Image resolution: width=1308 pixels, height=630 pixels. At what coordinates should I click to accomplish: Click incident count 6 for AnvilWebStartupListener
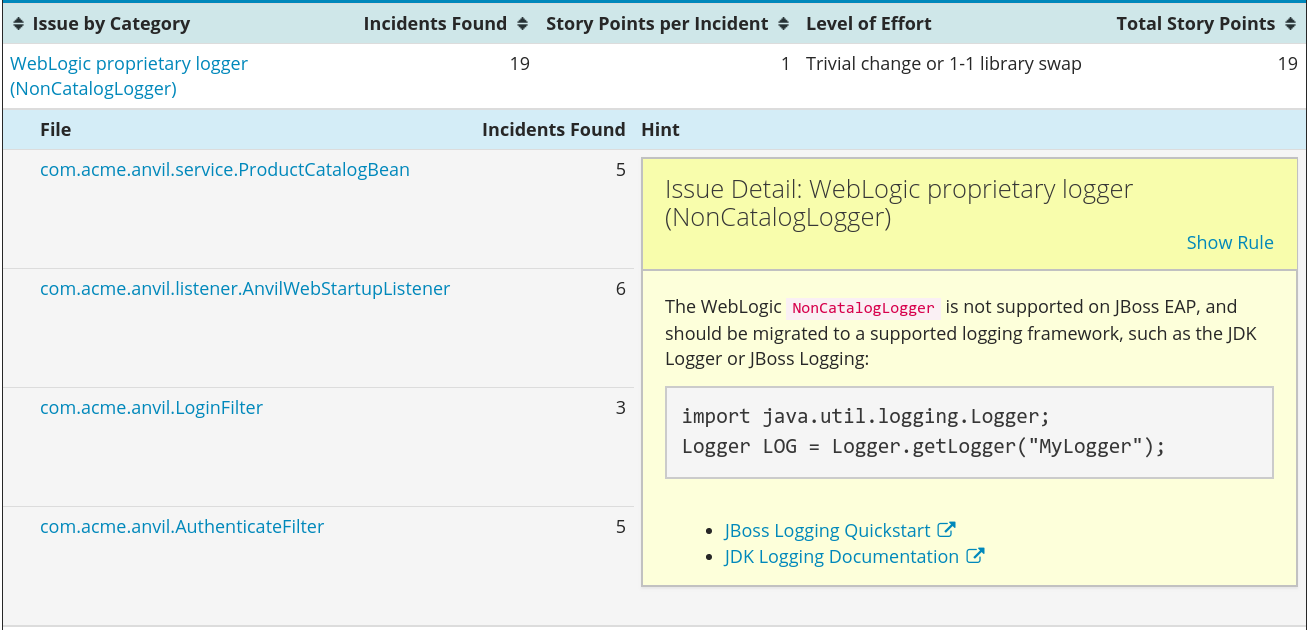[x=621, y=289]
